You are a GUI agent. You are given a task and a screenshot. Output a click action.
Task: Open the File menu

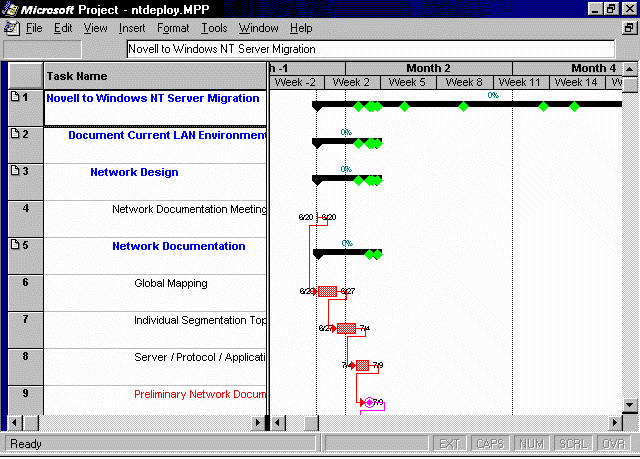point(34,28)
